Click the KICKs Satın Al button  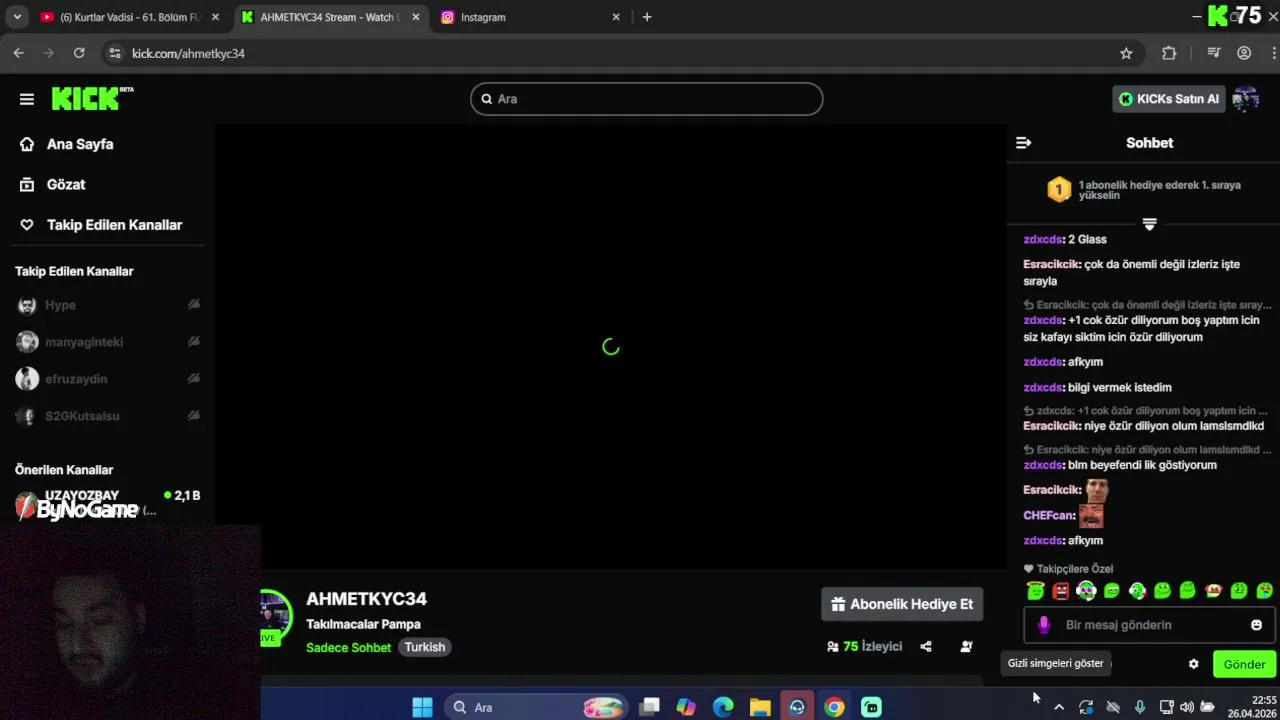tap(1169, 99)
